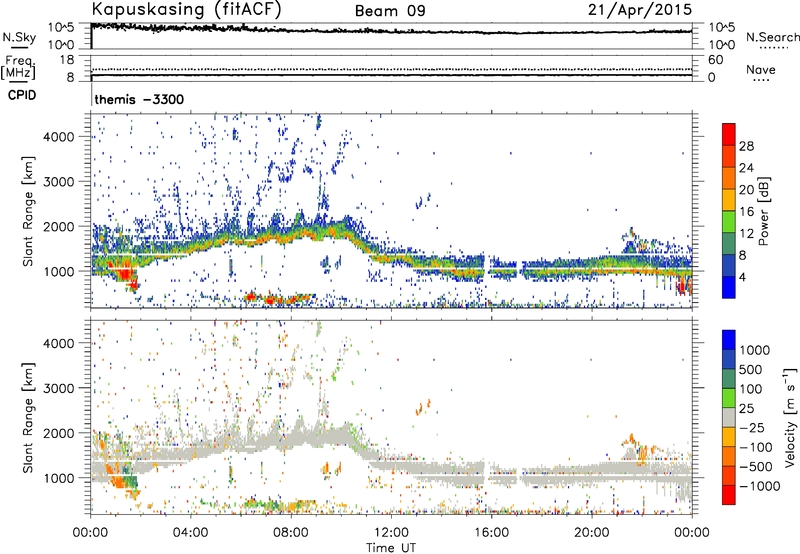The image size is (800, 554).
Task: Click the -1000 value on Velocity colorbar
Action: (x=759, y=486)
